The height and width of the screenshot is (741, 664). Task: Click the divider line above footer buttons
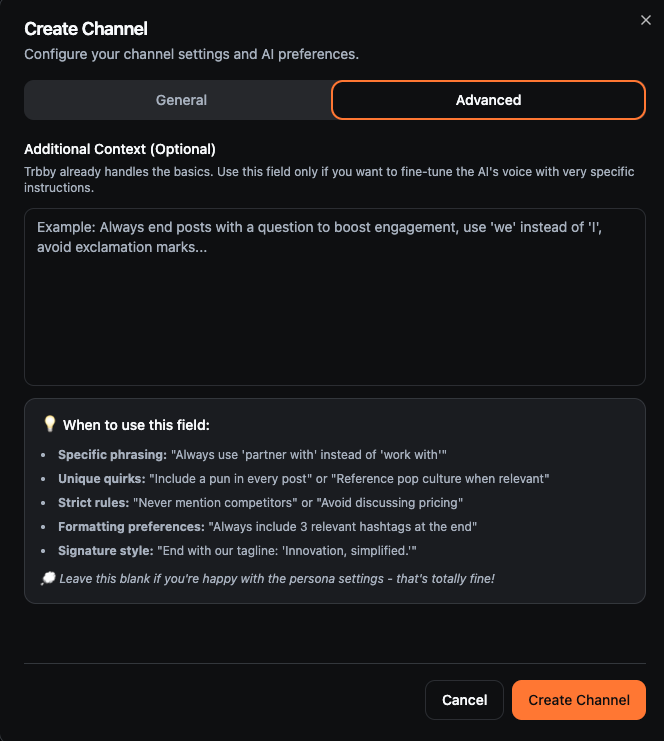point(335,663)
